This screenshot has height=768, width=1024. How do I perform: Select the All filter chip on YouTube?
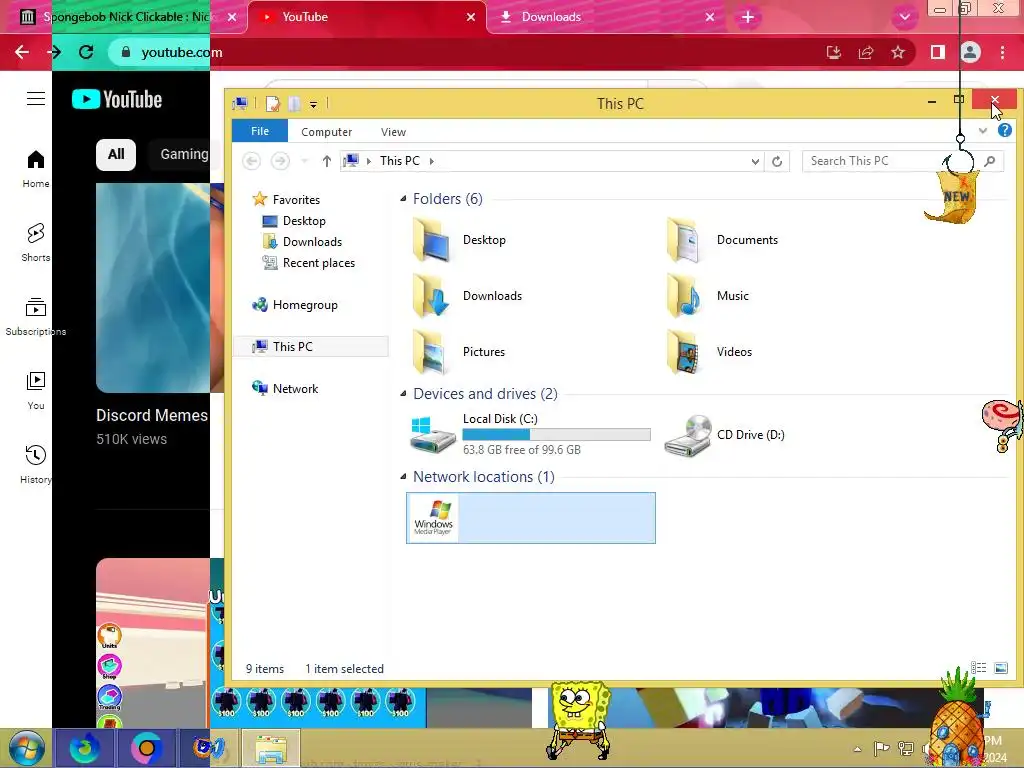tap(116, 155)
